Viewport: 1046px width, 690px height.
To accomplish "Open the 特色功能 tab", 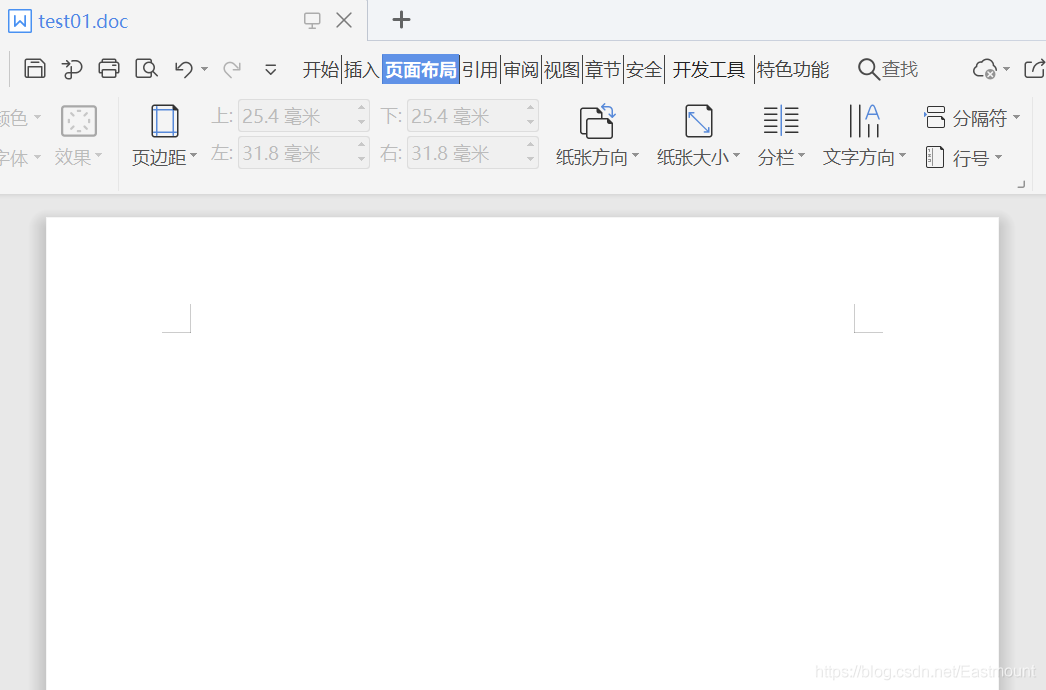I will [793, 69].
